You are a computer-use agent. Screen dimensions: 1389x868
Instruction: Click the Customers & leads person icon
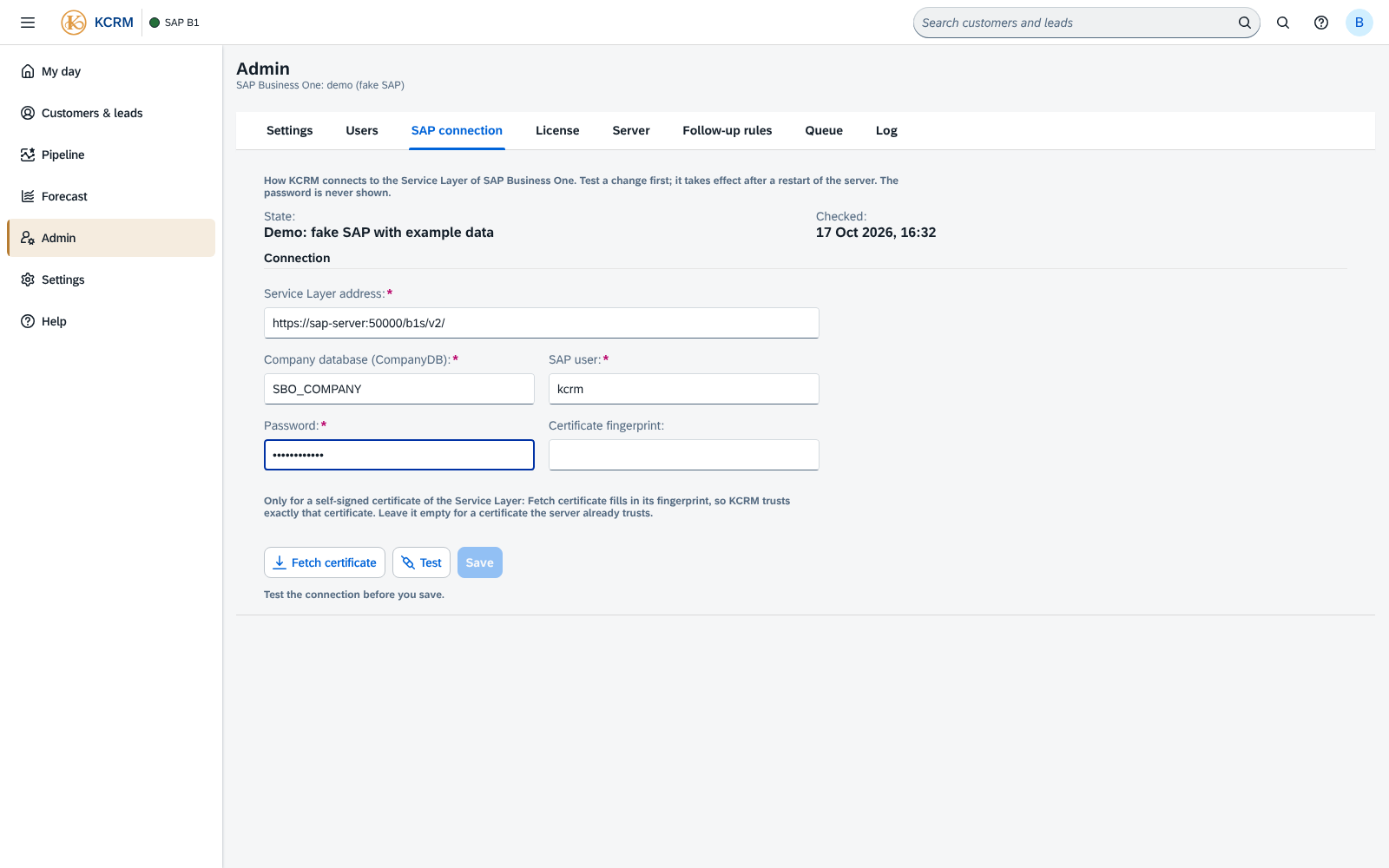(x=28, y=113)
